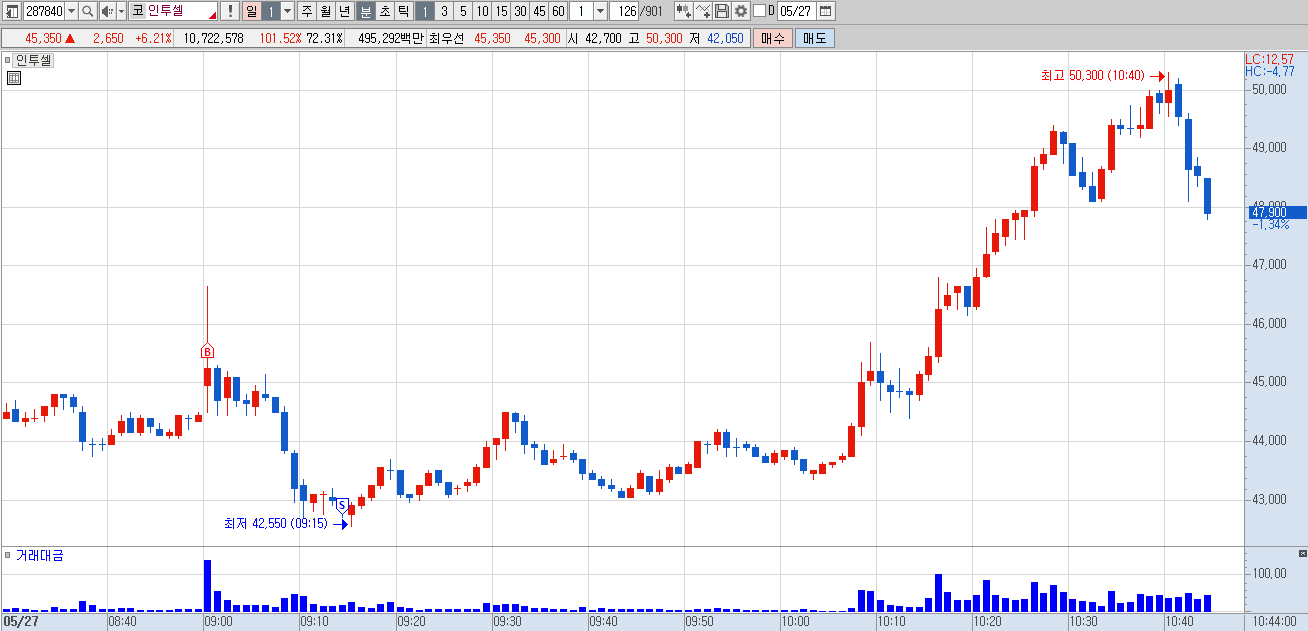Select the 초 second period button
This screenshot has height=631, width=1308.
click(x=383, y=11)
